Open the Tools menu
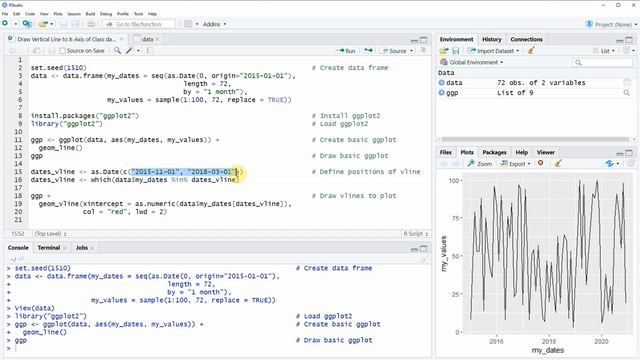640x360 pixels. click(139, 13)
